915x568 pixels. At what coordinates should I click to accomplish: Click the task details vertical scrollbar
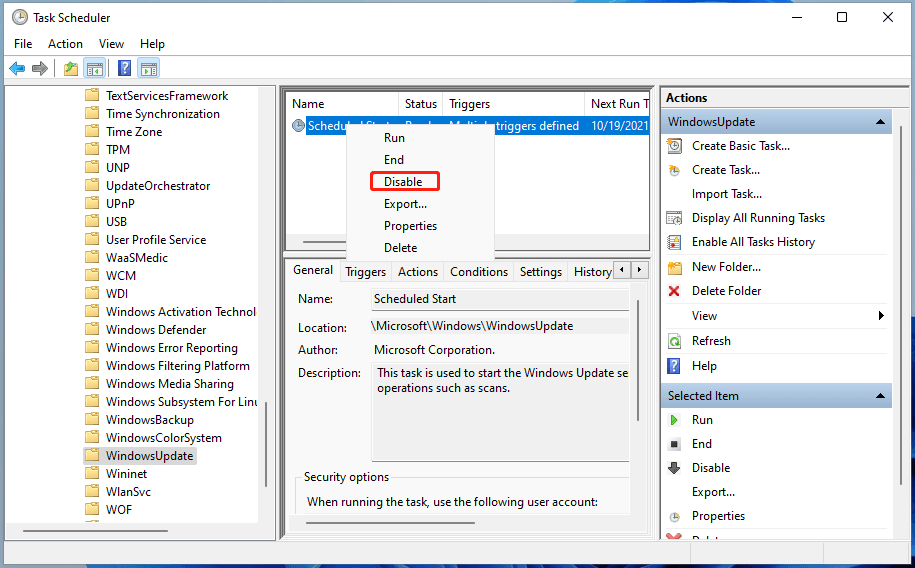(x=638, y=360)
